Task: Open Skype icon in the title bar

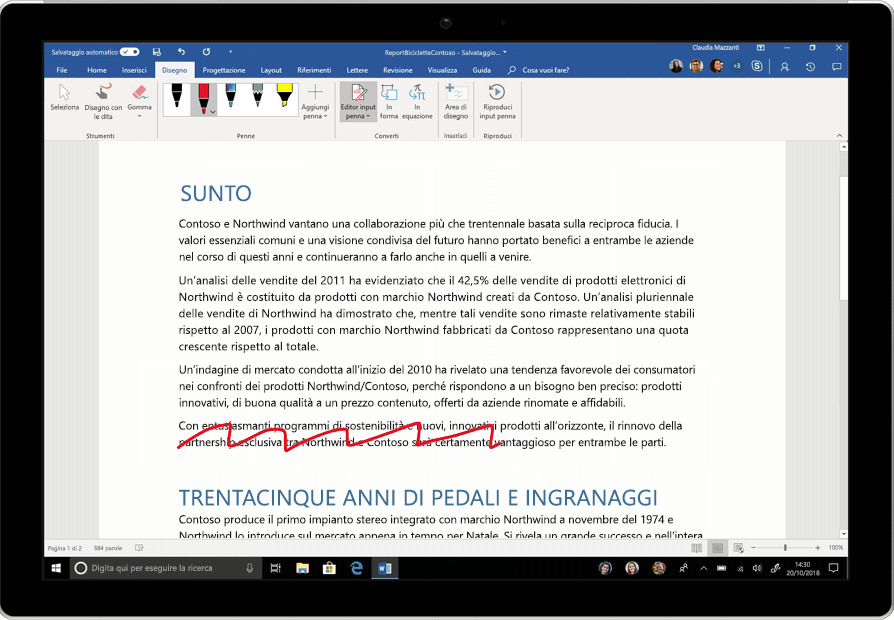Action: [x=757, y=66]
